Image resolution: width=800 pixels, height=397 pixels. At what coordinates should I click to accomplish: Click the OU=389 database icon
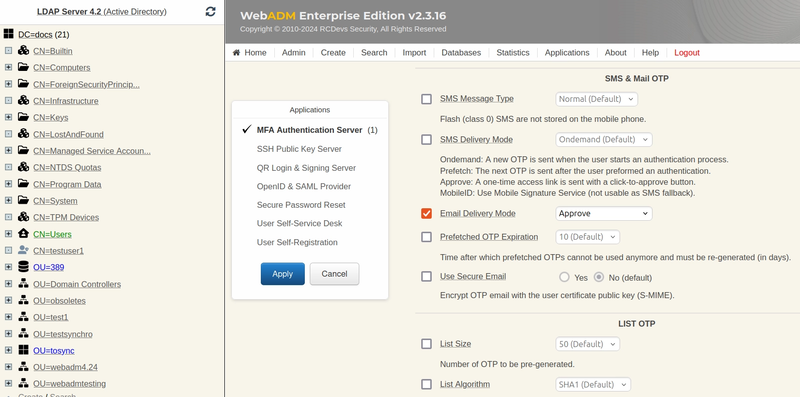click(23, 267)
